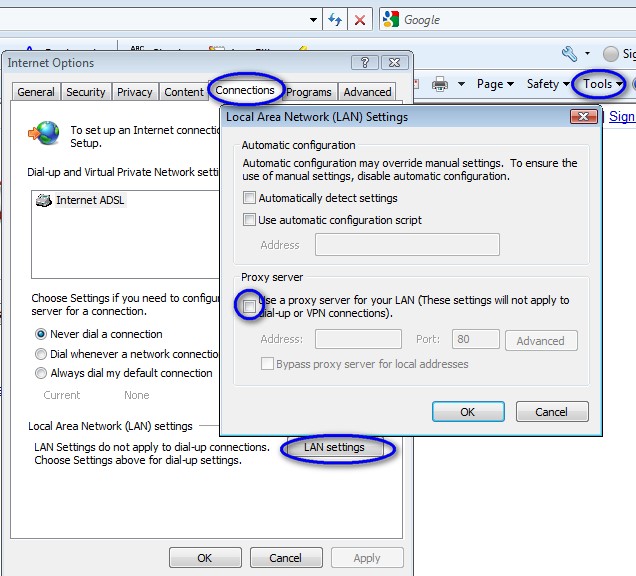
Task: Open the Tools menu dropdown
Action: pos(602,84)
